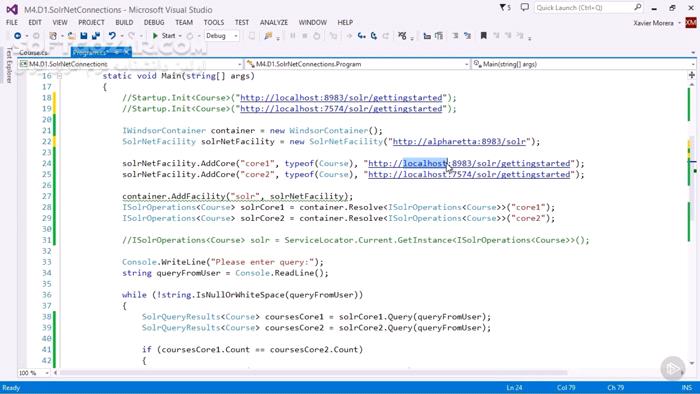Undo the last edit

[x=112, y=36]
